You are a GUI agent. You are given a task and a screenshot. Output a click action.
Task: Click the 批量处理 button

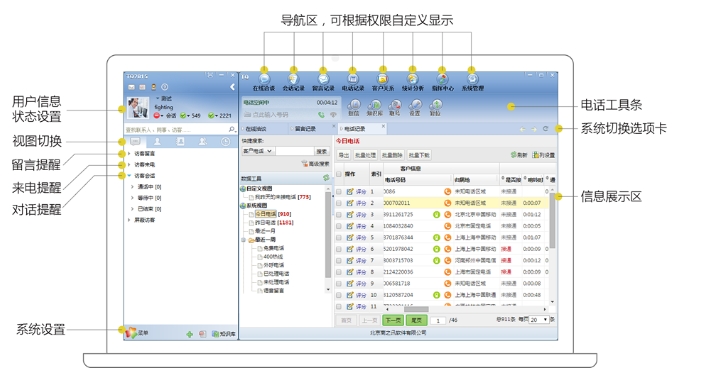[x=365, y=155]
